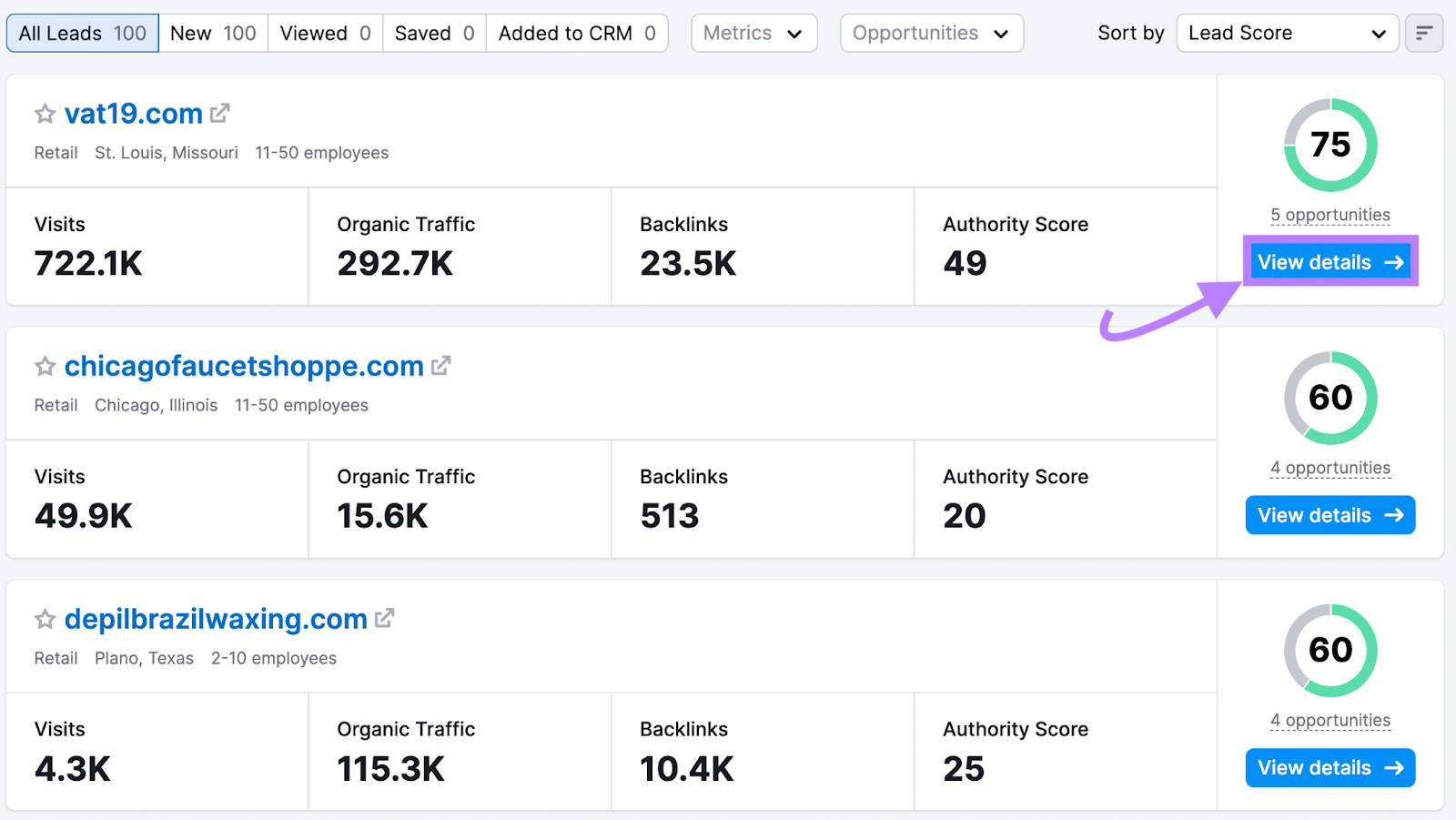This screenshot has height=820, width=1456.
Task: Expand the Metrics dropdown
Action: pos(753,34)
